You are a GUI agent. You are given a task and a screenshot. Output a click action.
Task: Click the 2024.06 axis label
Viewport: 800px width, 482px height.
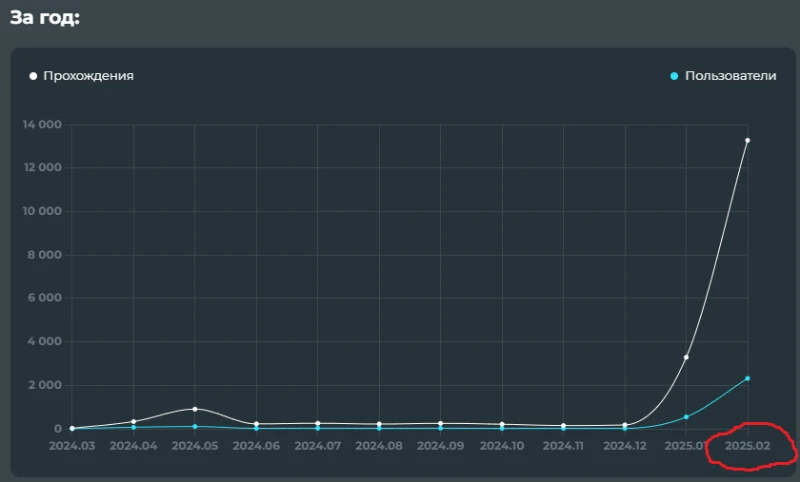point(256,446)
